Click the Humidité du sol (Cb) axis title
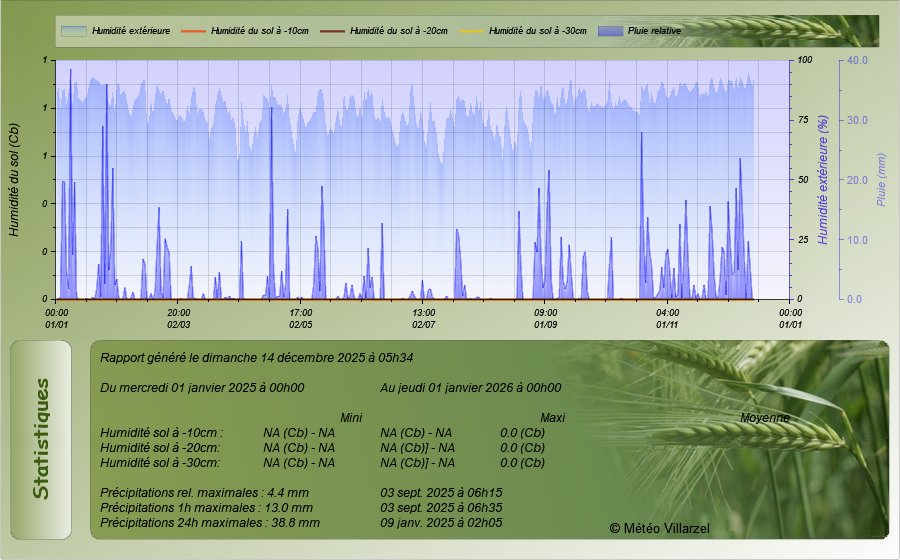The height and width of the screenshot is (560, 900). tap(14, 178)
